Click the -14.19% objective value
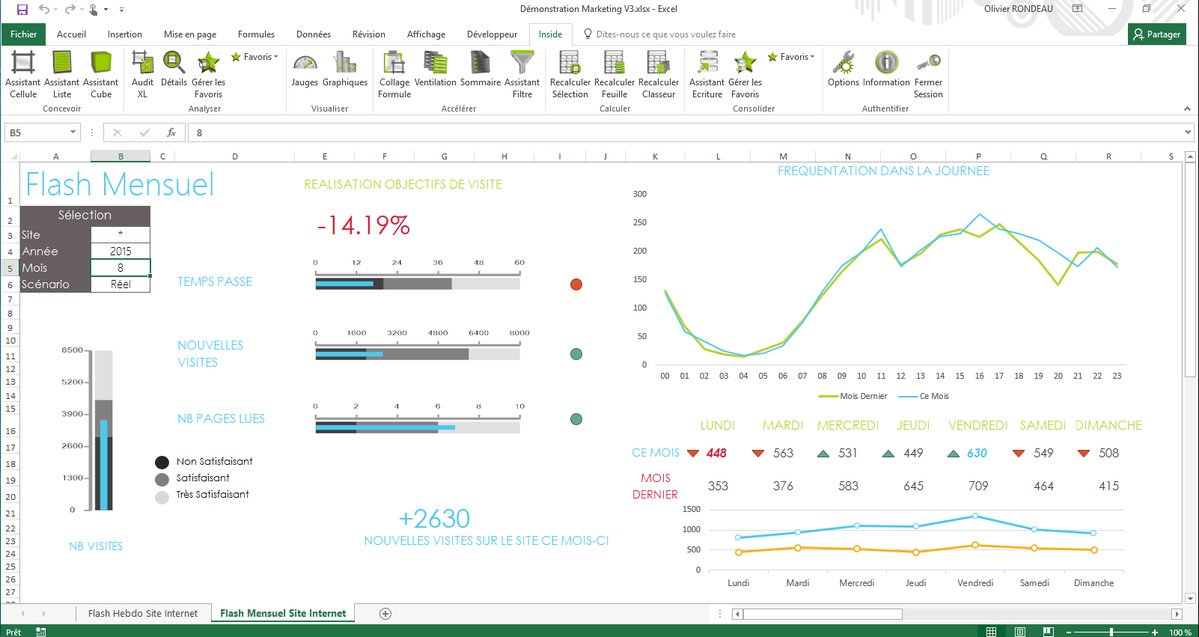Viewport: 1199px width, 637px height. pos(363,226)
